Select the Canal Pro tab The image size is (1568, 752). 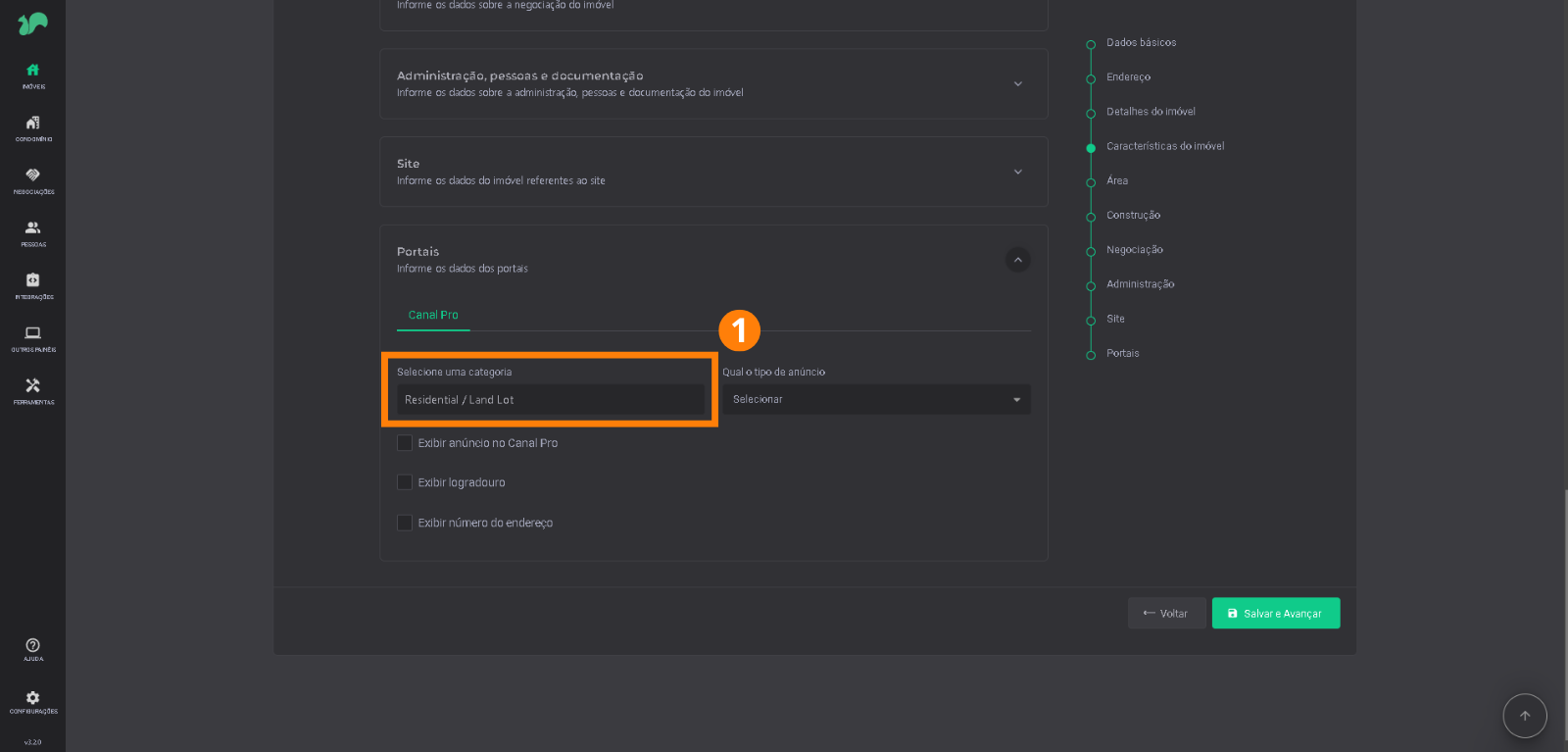pyautogui.click(x=433, y=315)
